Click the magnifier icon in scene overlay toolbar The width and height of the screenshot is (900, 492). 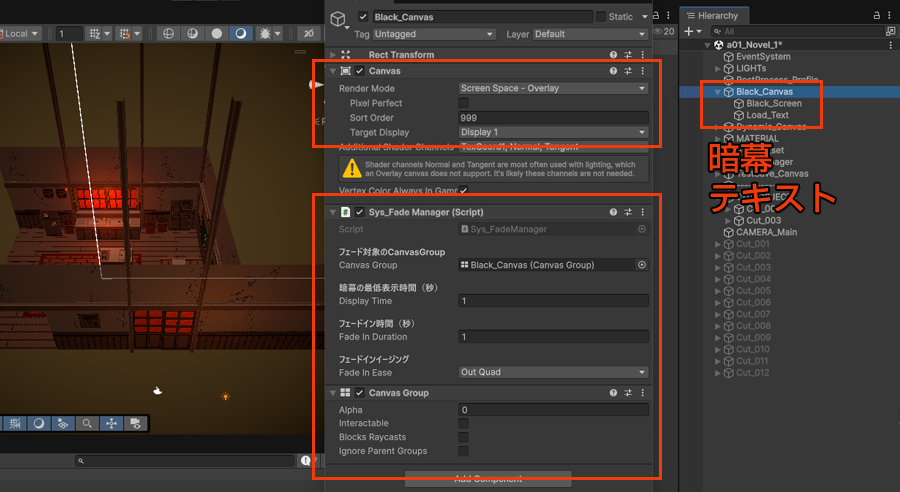click(88, 423)
